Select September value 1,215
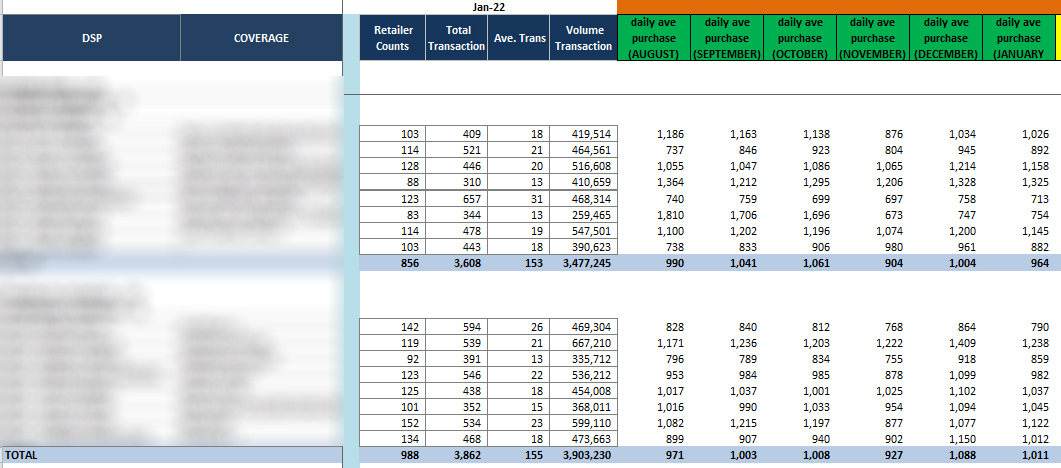The height and width of the screenshot is (468, 1061). click(743, 423)
